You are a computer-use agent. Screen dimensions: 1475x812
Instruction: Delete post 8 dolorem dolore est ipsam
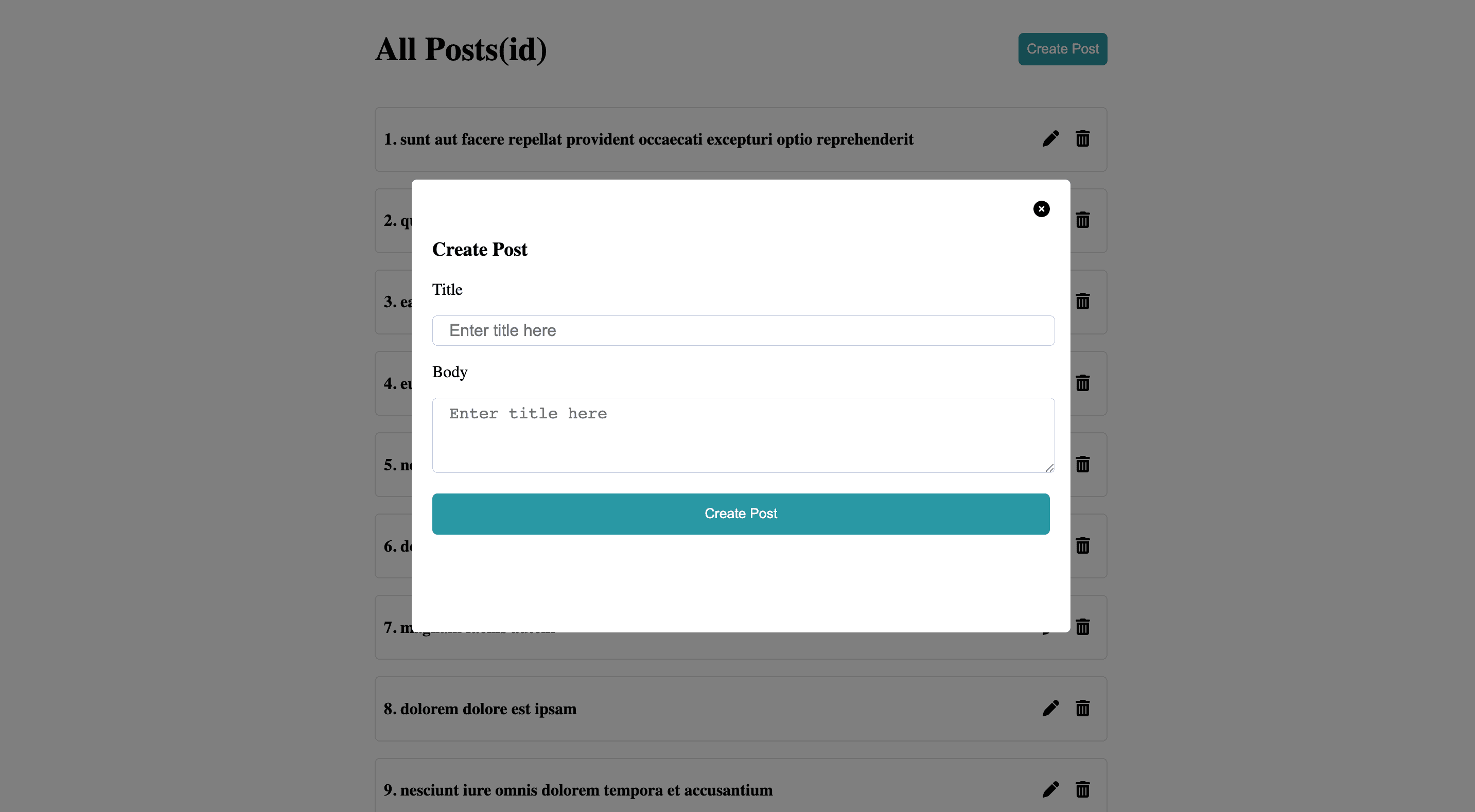[x=1082, y=709]
